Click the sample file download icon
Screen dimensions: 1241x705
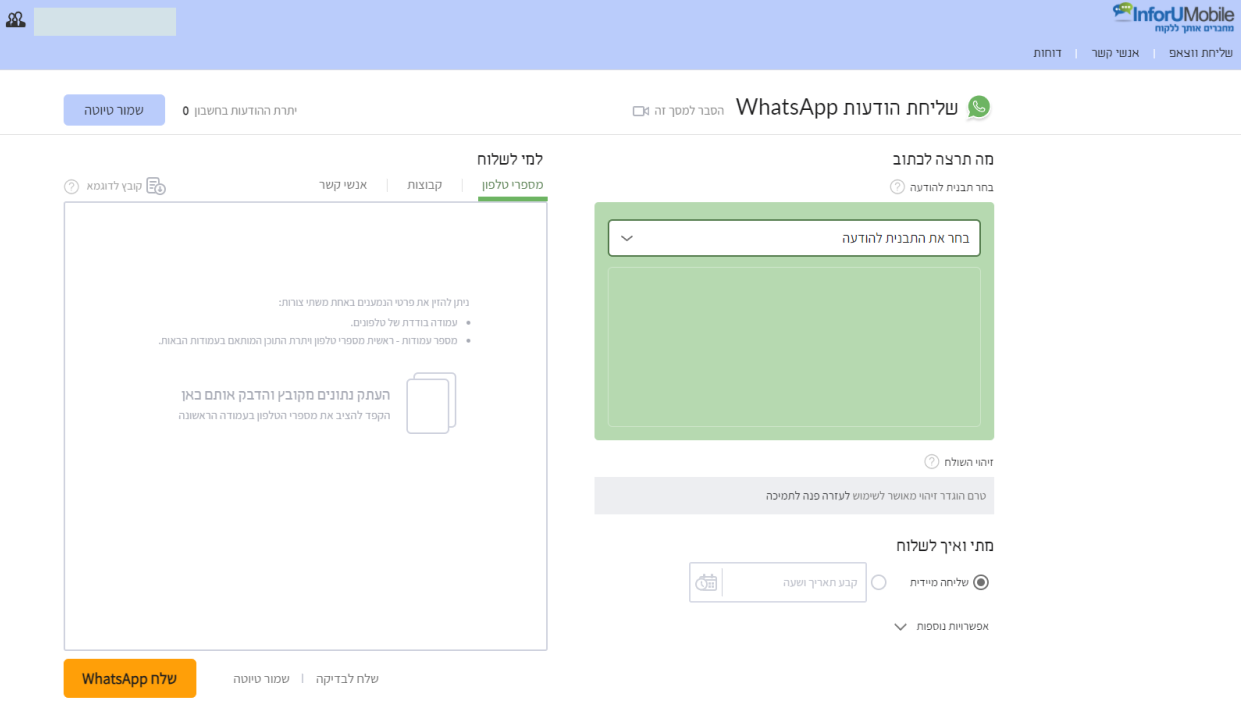pyautogui.click(x=156, y=186)
